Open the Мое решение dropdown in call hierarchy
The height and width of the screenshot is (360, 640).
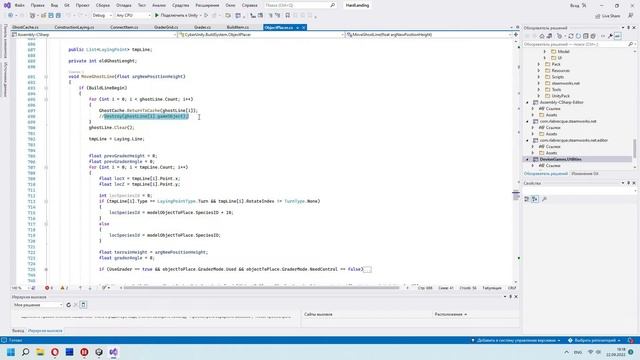tap(38, 305)
